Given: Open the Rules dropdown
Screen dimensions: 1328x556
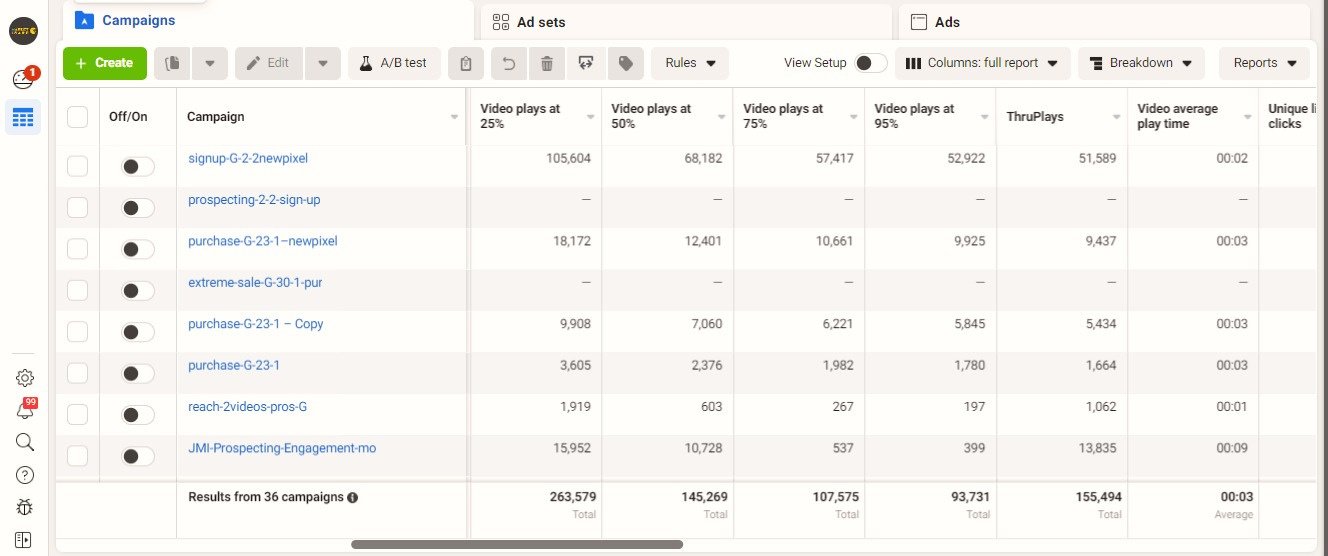Looking at the screenshot, I should tap(690, 63).
